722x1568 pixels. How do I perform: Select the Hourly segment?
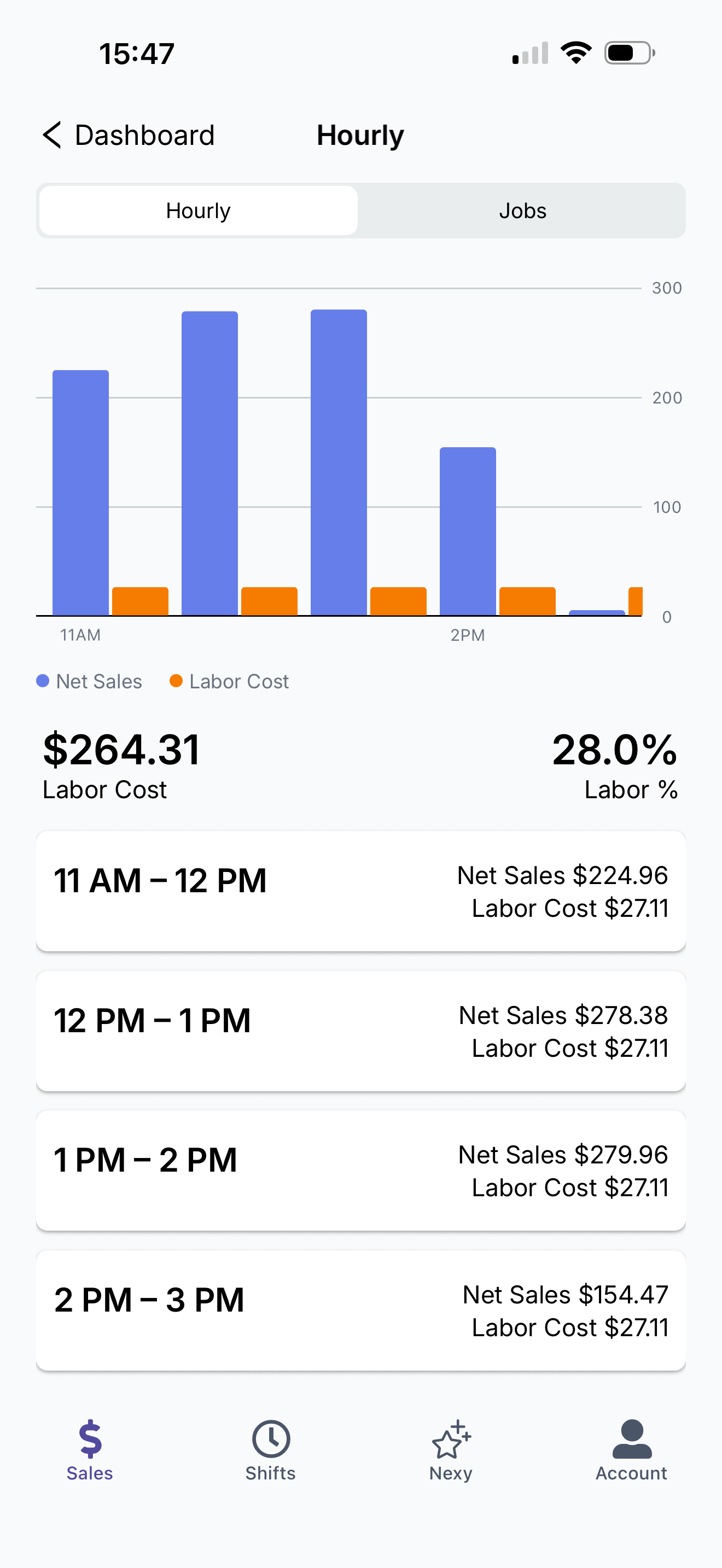[x=199, y=210]
